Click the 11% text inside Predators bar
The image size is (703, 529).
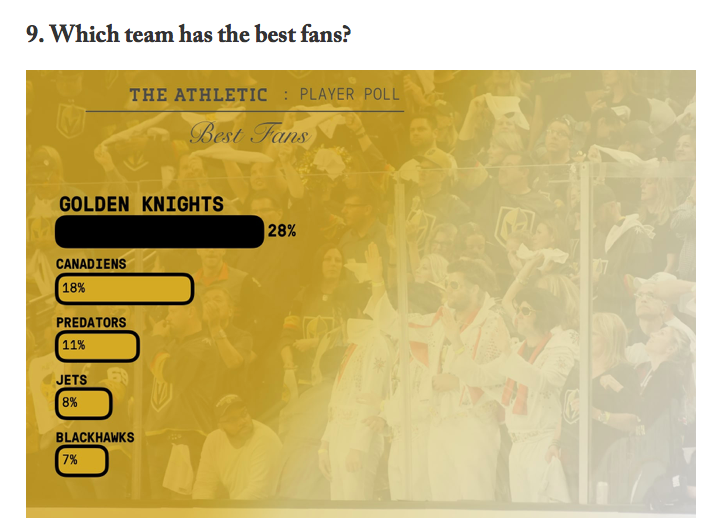[x=74, y=345]
